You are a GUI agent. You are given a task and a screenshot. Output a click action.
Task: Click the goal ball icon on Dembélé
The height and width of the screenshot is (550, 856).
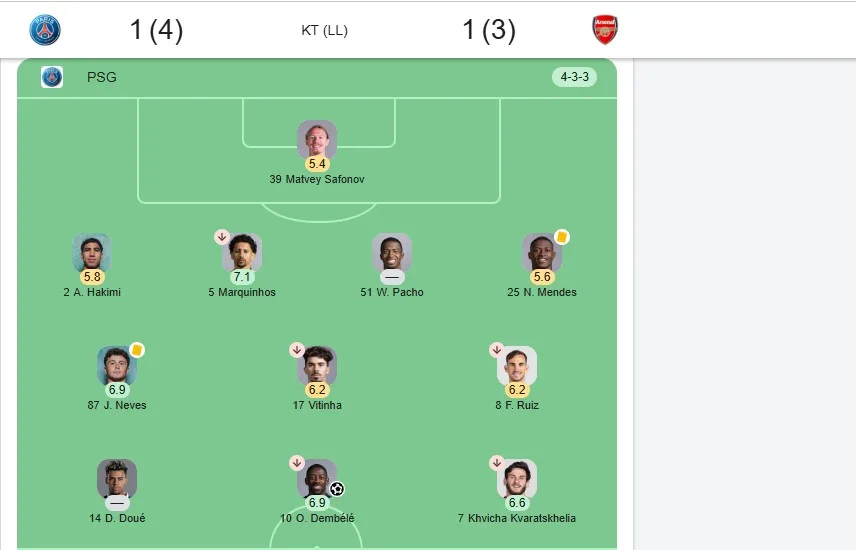(x=337, y=489)
